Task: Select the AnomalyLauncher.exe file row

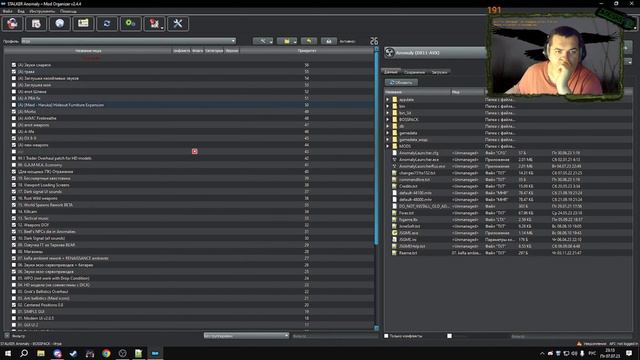Action: click(x=508, y=160)
